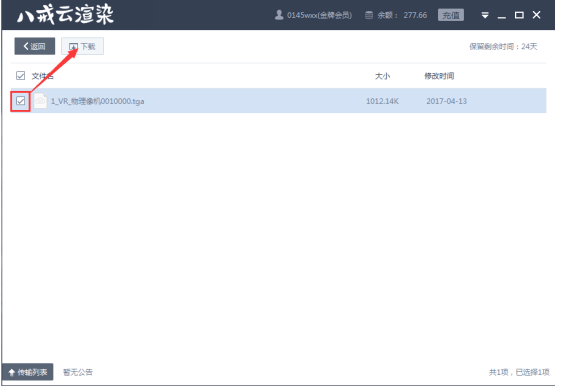The image size is (561, 387).
Task: Click the 共1项，已选择1项 status text
Action: 519,372
